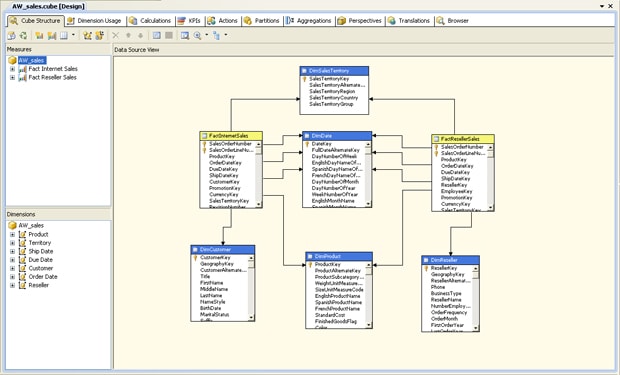Click the gray Hide Table icon

point(169,36)
